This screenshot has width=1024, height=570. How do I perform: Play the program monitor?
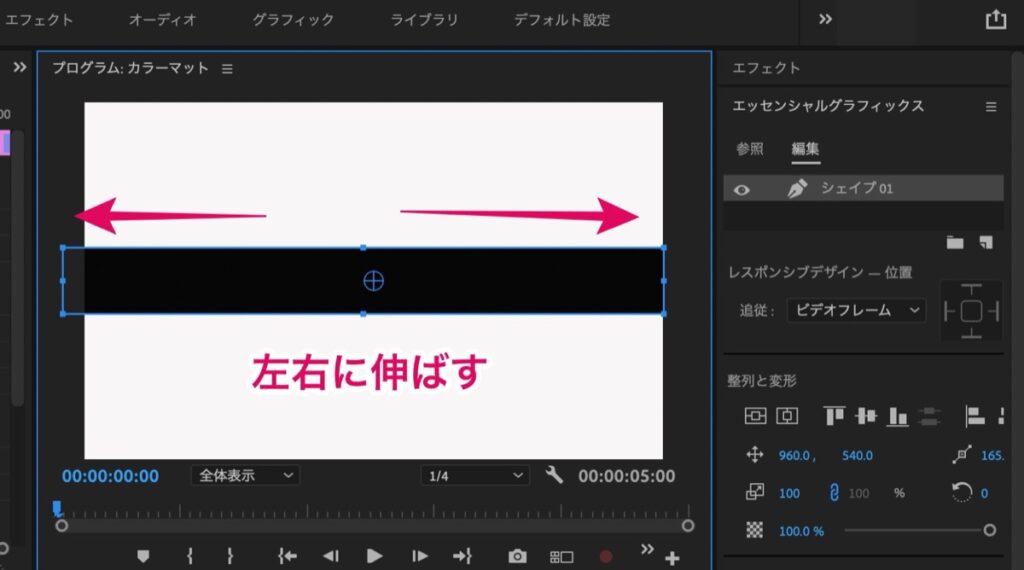pos(374,556)
